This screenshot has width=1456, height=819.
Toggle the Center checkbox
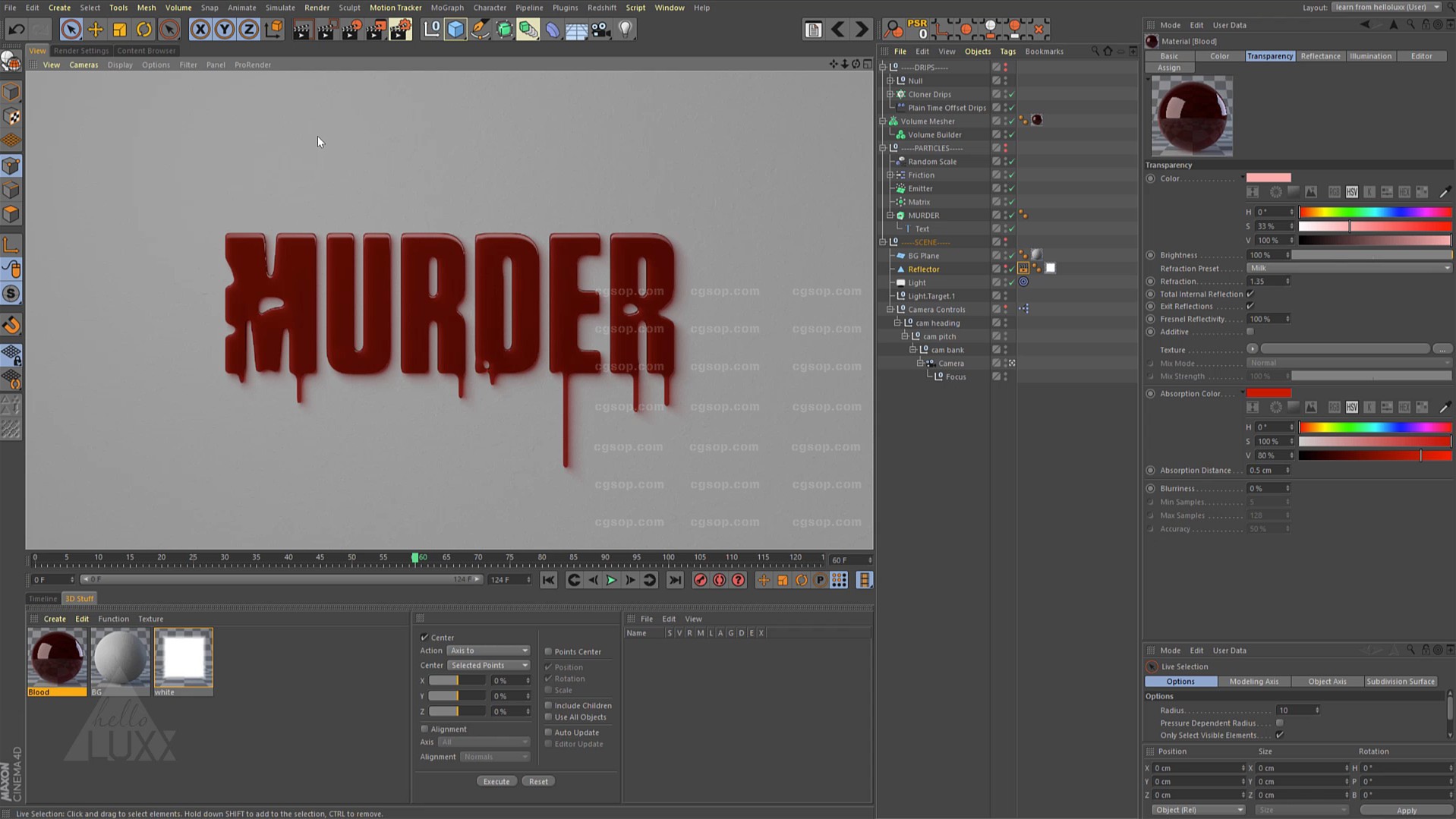[x=424, y=638]
